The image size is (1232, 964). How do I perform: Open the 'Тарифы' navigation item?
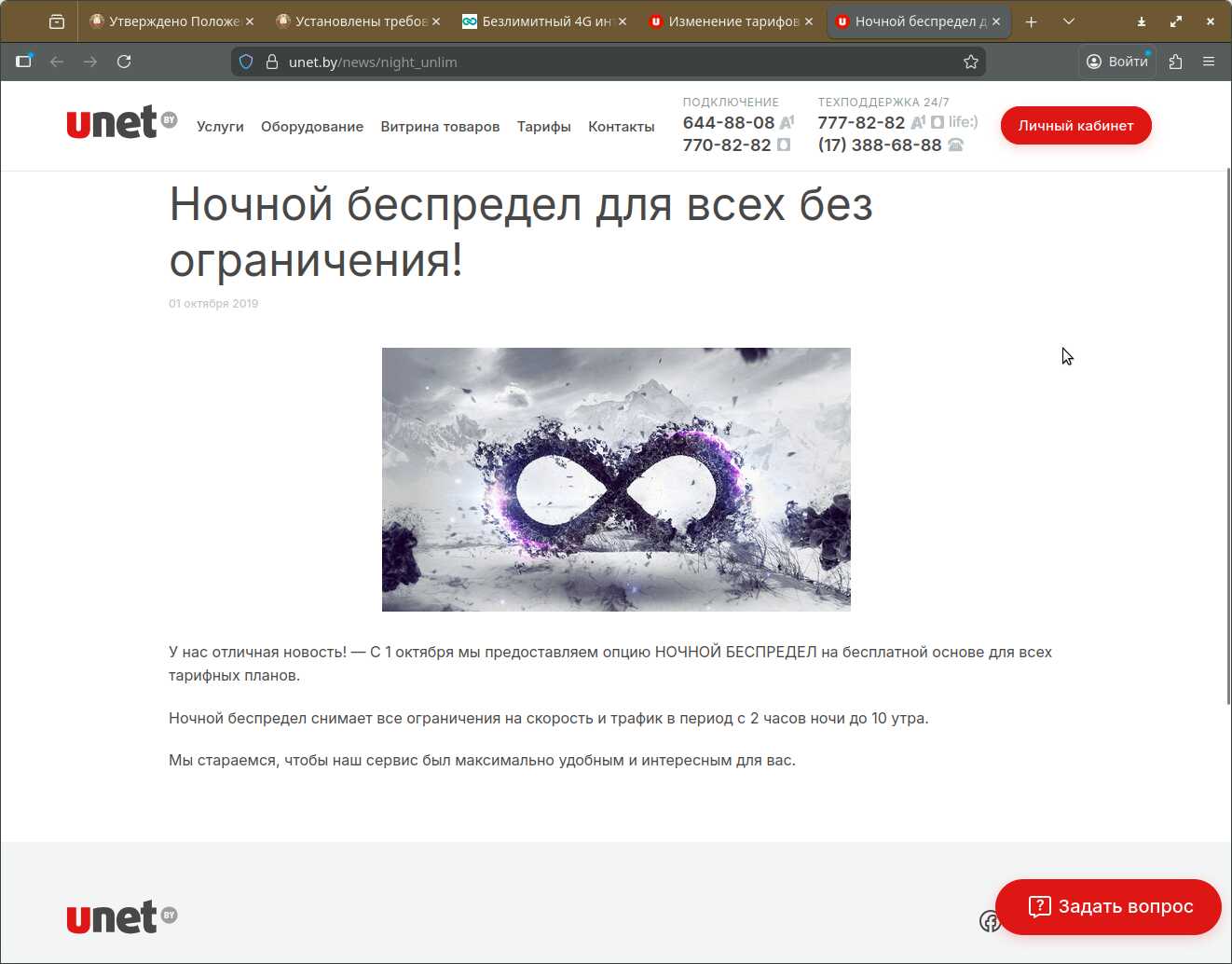coord(544,127)
